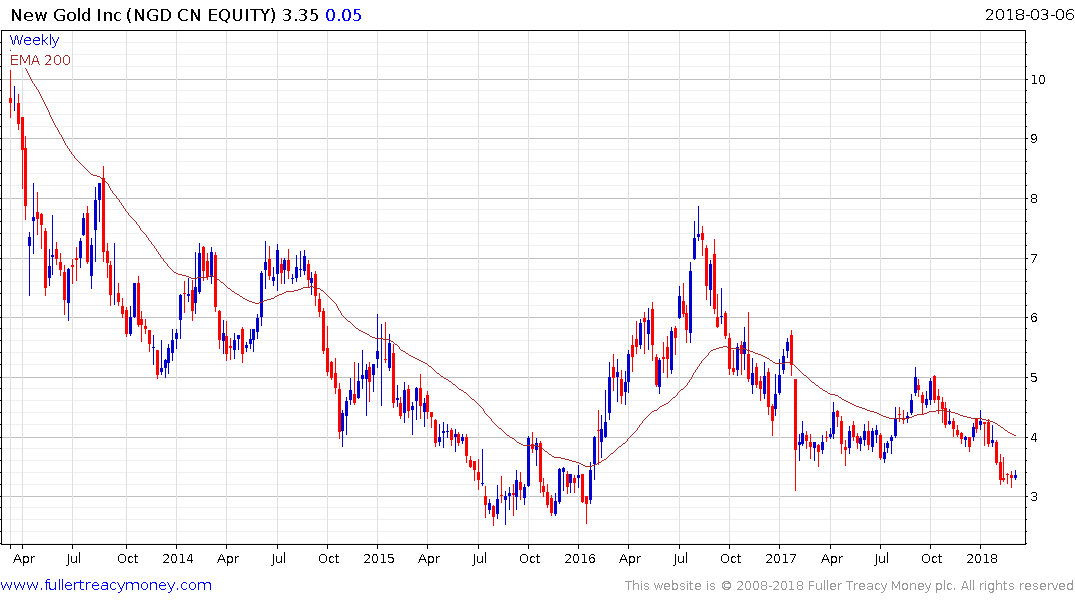Click the 'Weekly' interval label
1075x600 pixels.
coord(34,40)
